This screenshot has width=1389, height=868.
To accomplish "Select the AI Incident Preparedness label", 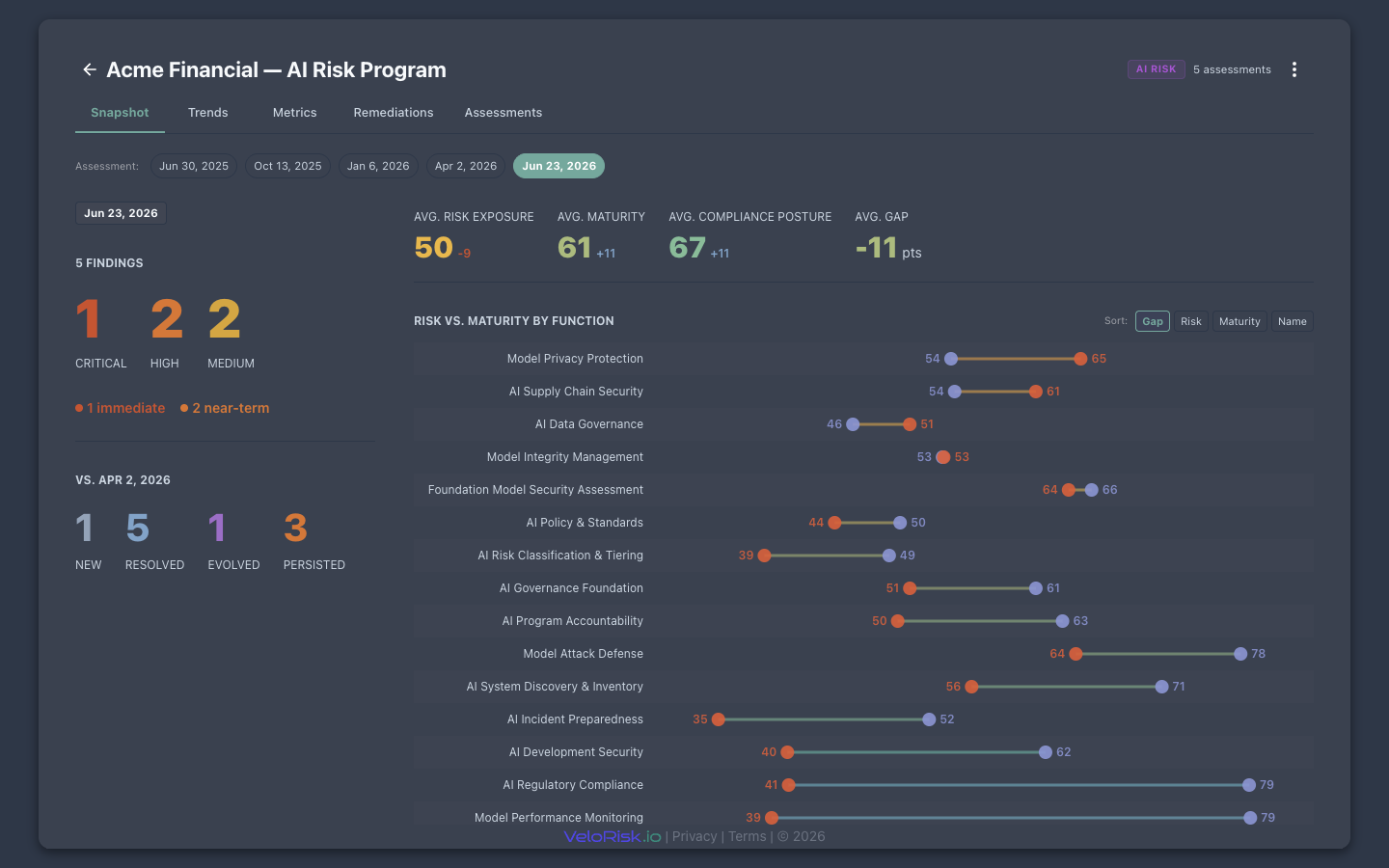I will point(575,719).
